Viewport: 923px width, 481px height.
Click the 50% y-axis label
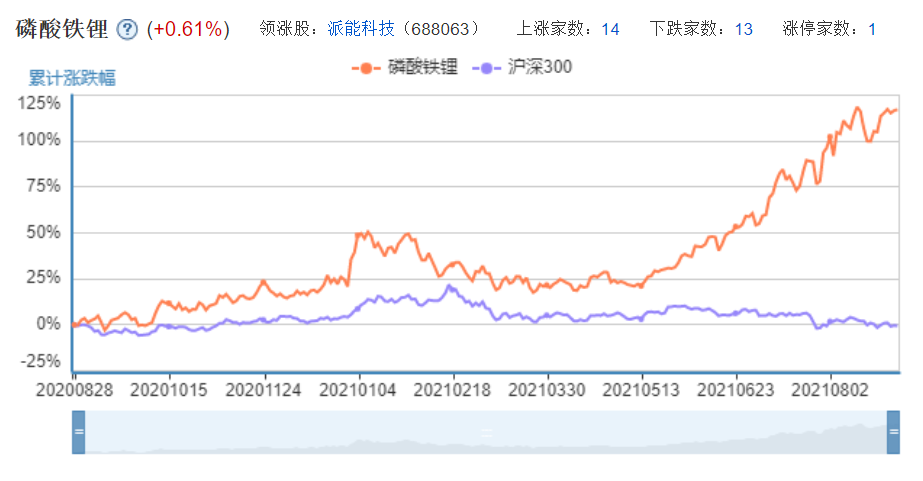(x=43, y=233)
